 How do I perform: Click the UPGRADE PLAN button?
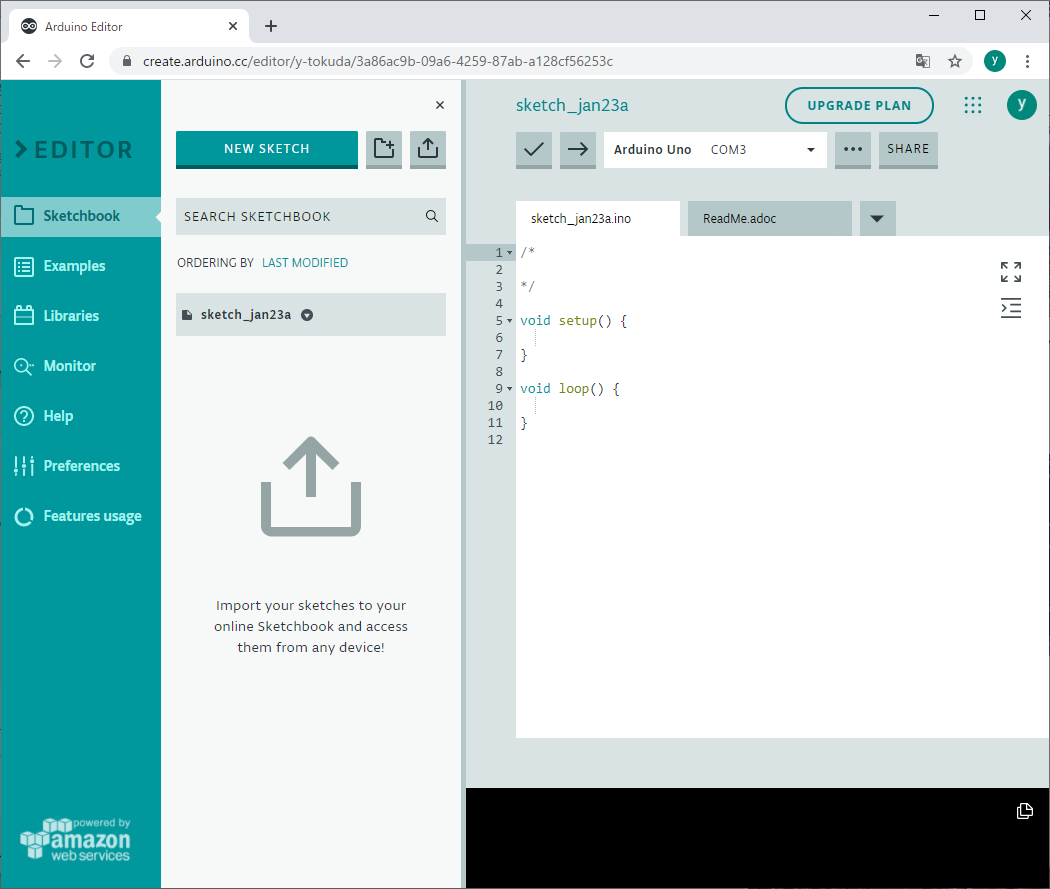pyautogui.click(x=859, y=106)
